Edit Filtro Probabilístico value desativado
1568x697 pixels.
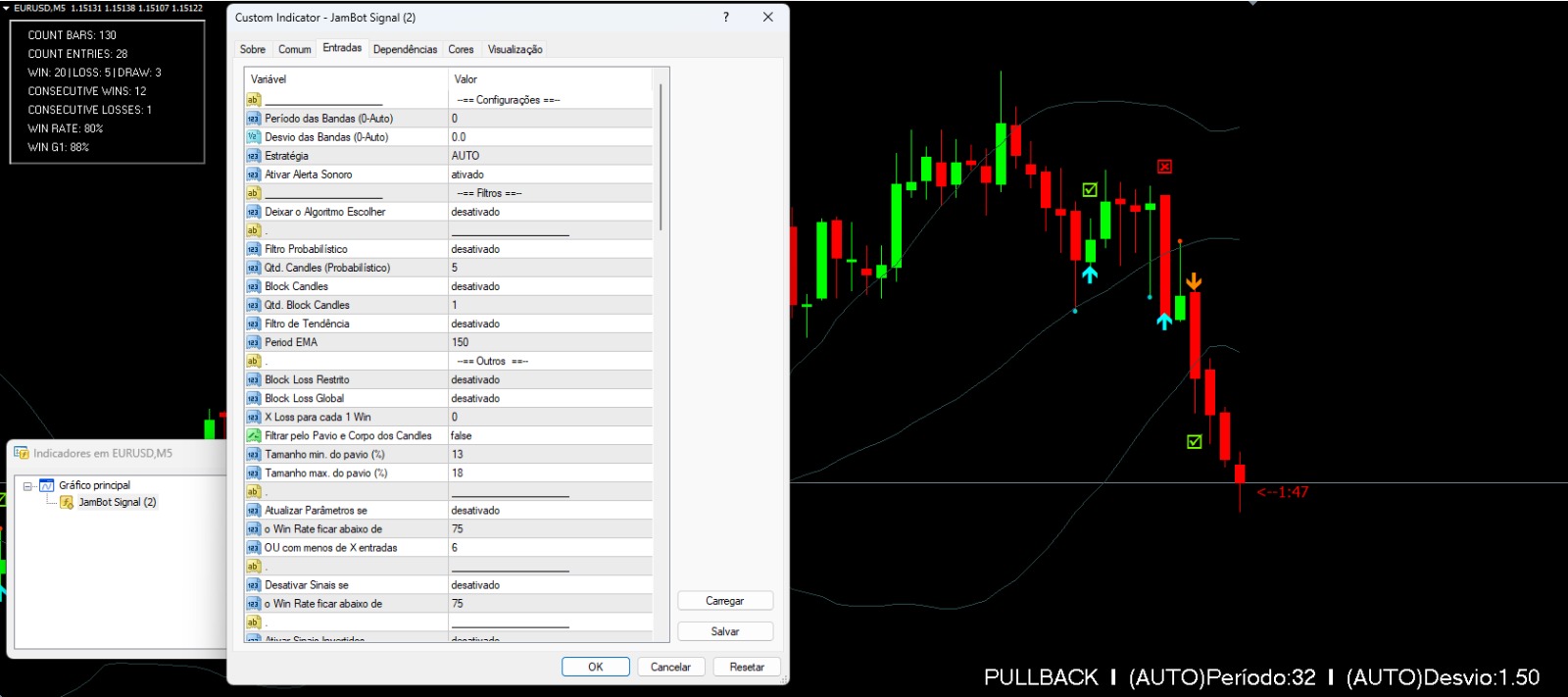(550, 249)
